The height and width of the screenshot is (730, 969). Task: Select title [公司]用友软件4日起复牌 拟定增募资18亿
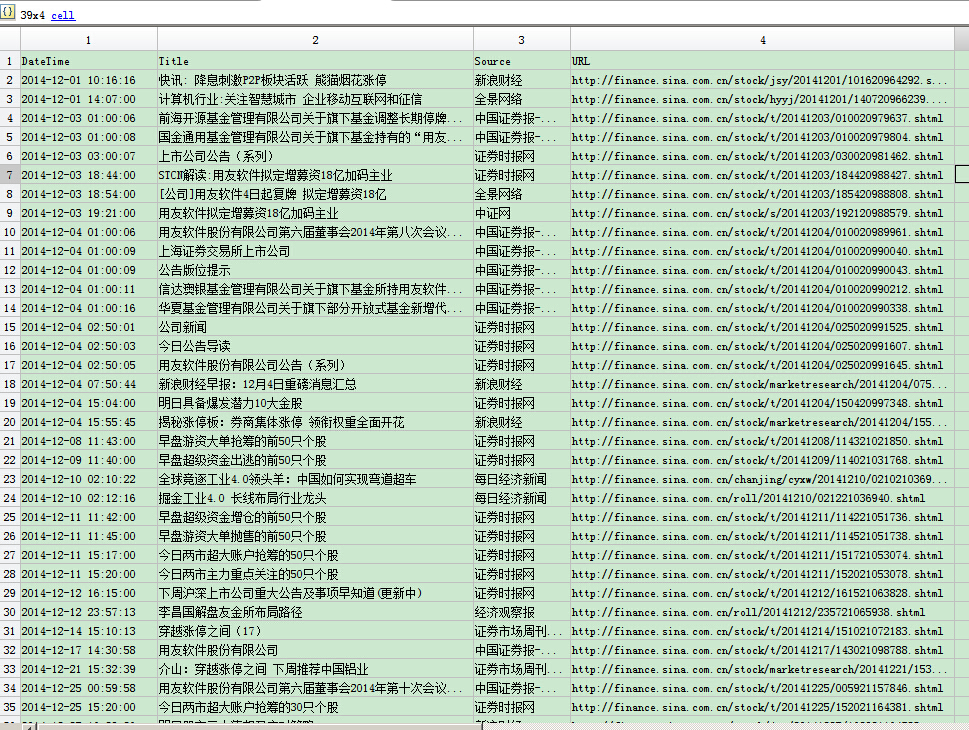tap(315, 194)
